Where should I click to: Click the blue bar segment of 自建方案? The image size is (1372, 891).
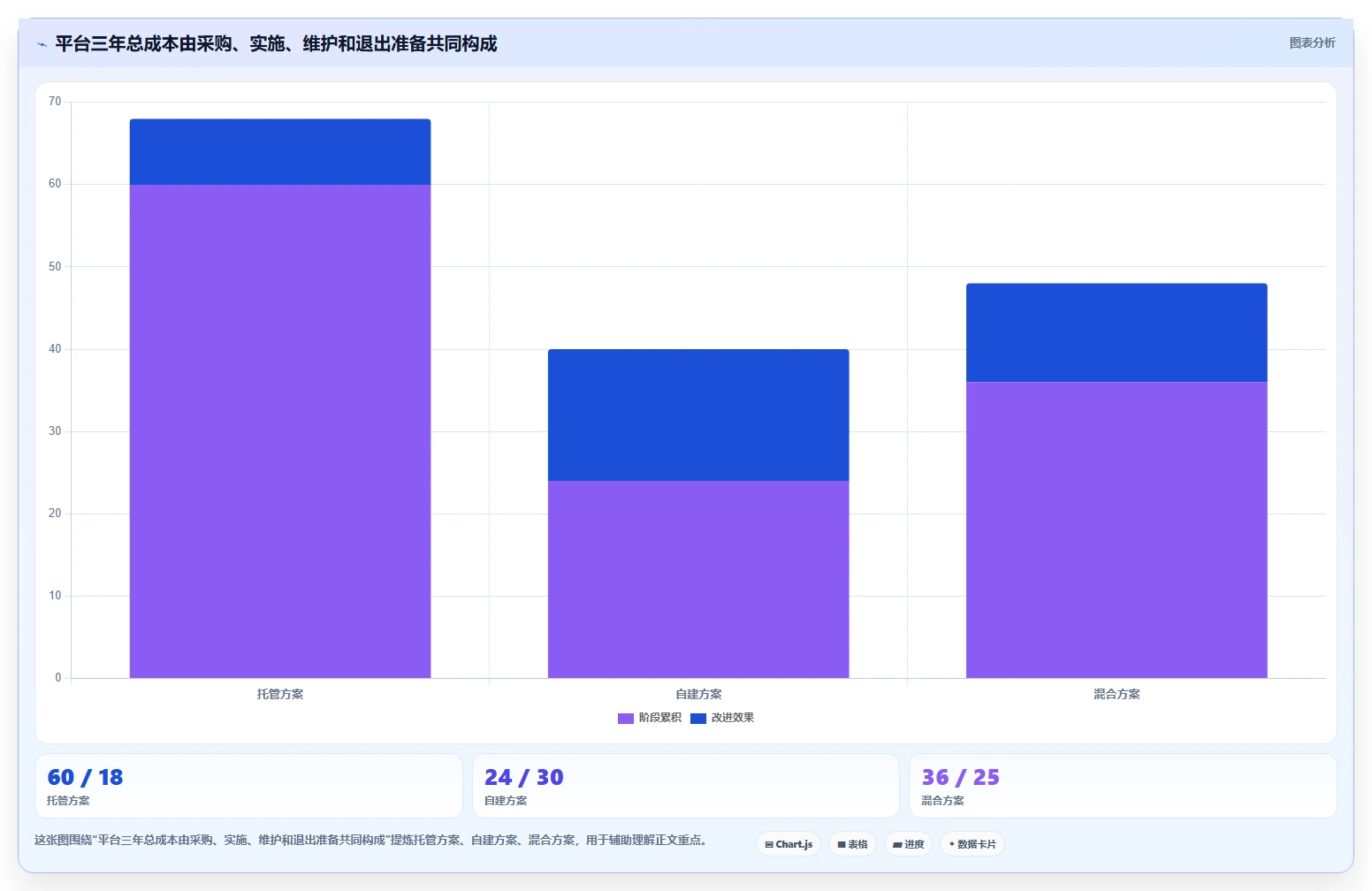pos(698,415)
